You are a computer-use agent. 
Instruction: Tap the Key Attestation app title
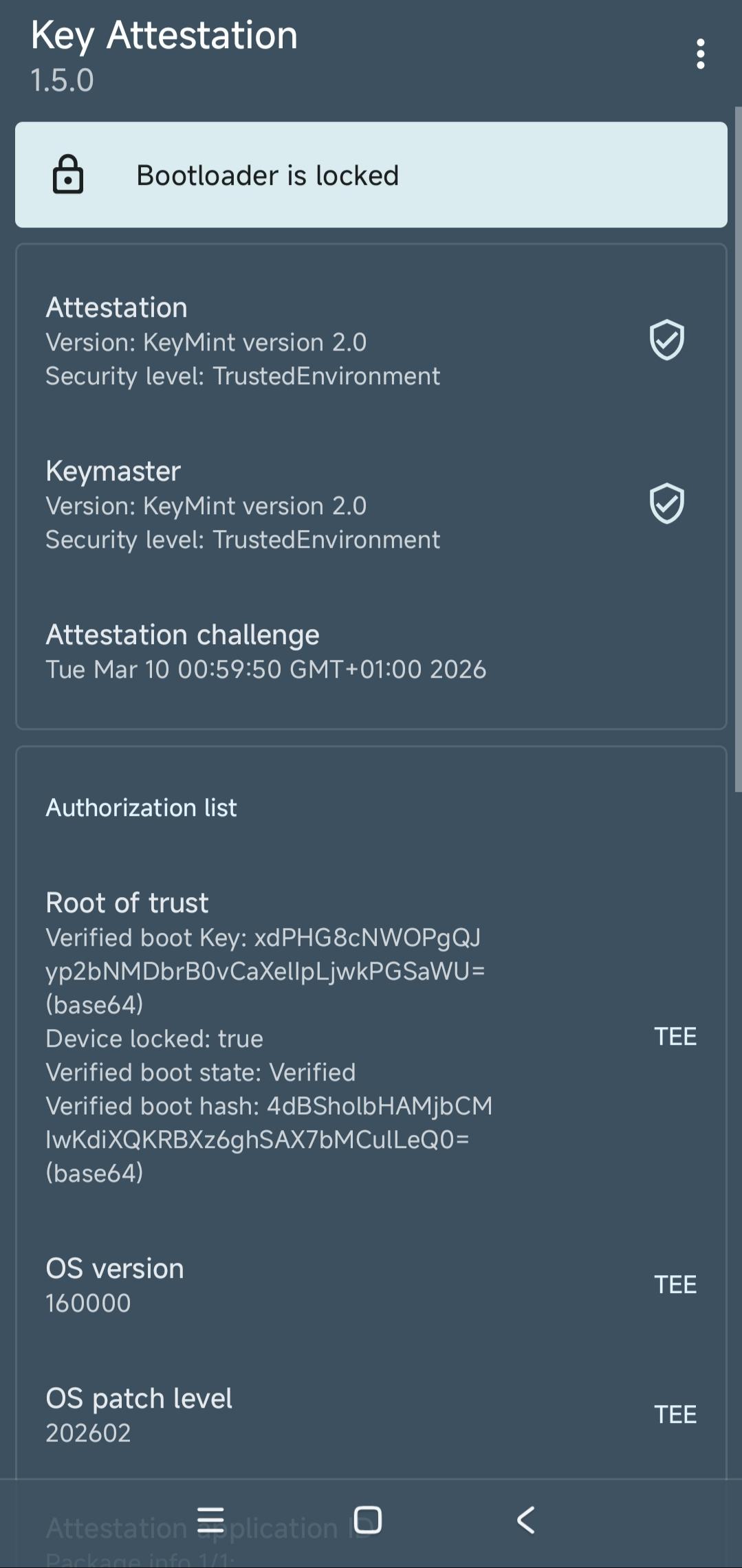(164, 36)
